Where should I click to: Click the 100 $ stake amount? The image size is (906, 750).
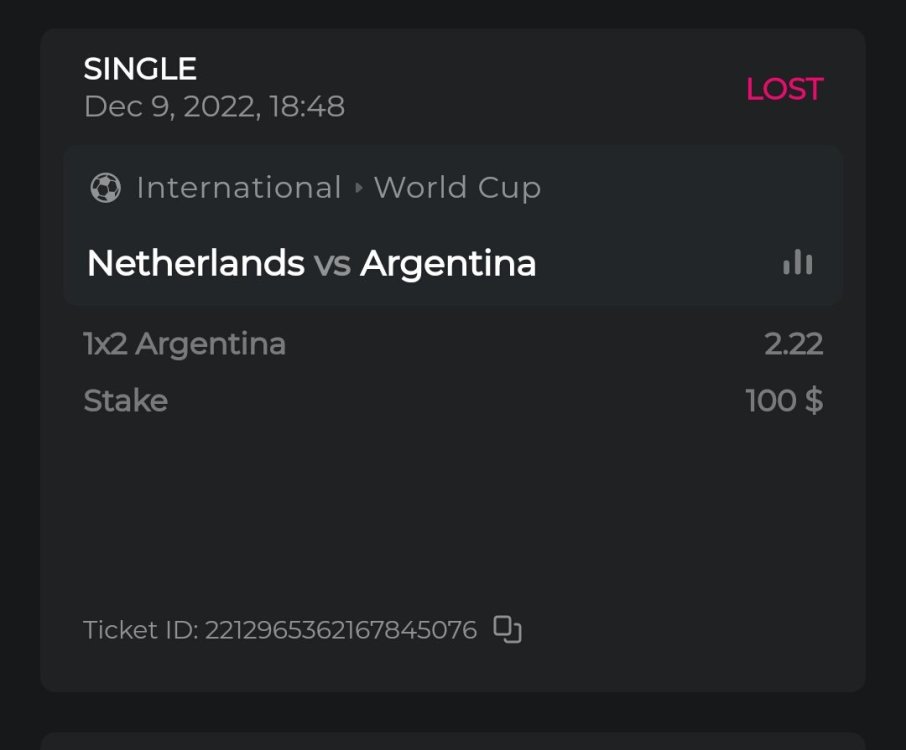(x=784, y=401)
